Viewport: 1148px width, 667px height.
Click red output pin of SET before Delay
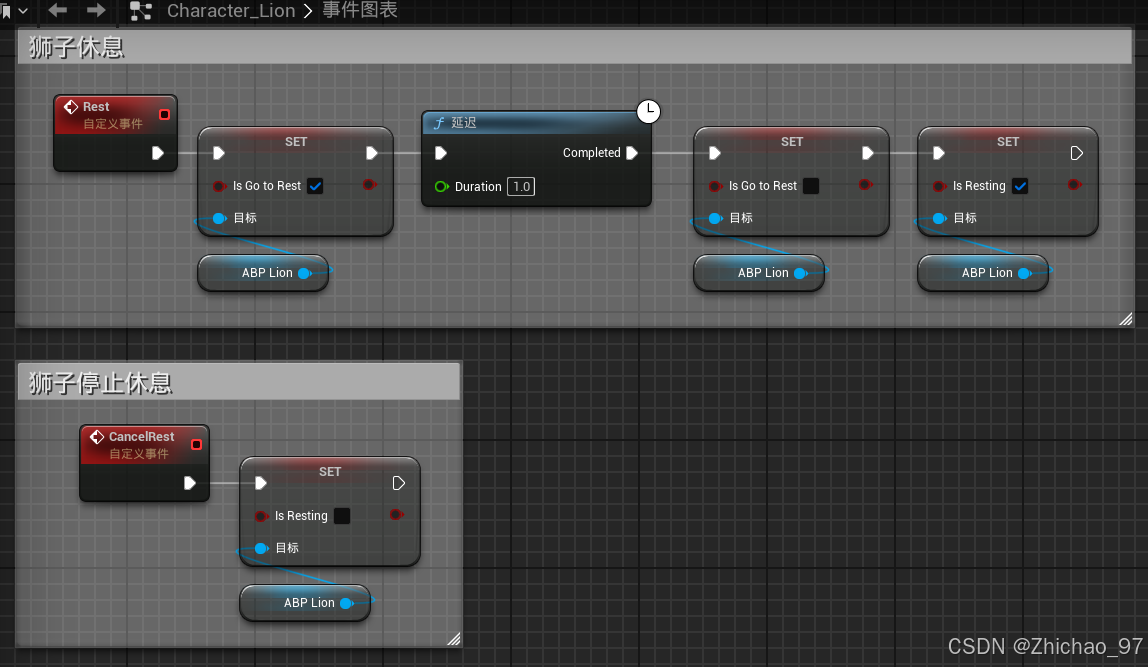[370, 185]
